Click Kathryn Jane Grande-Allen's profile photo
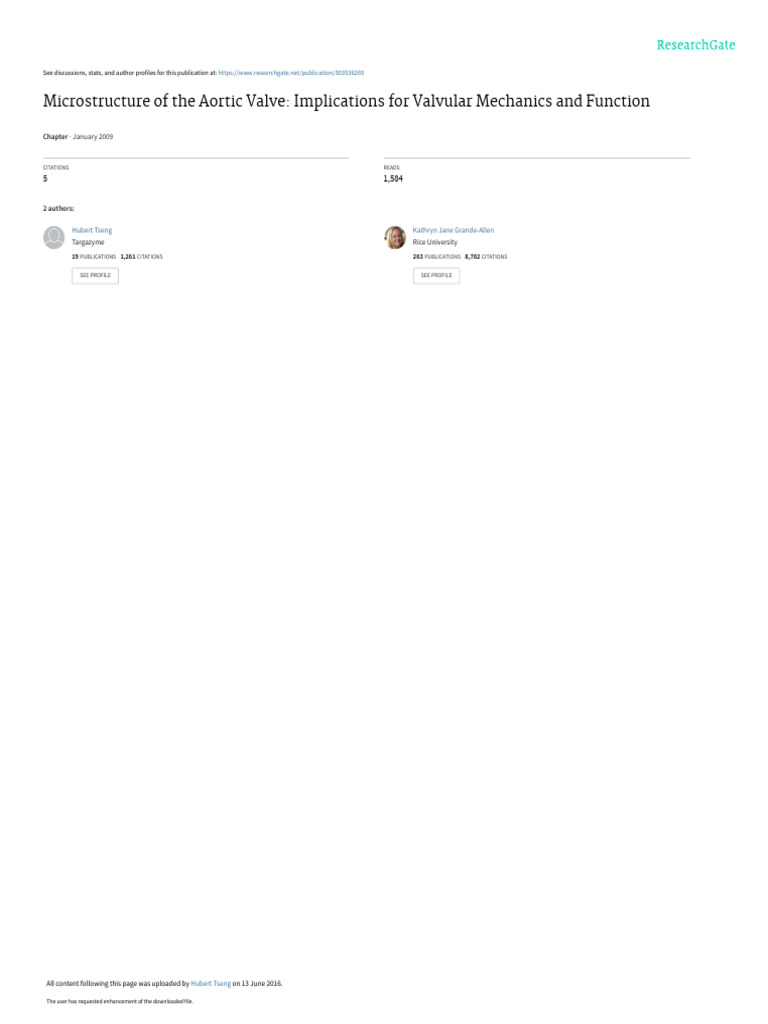768x1024 pixels. 395,237
